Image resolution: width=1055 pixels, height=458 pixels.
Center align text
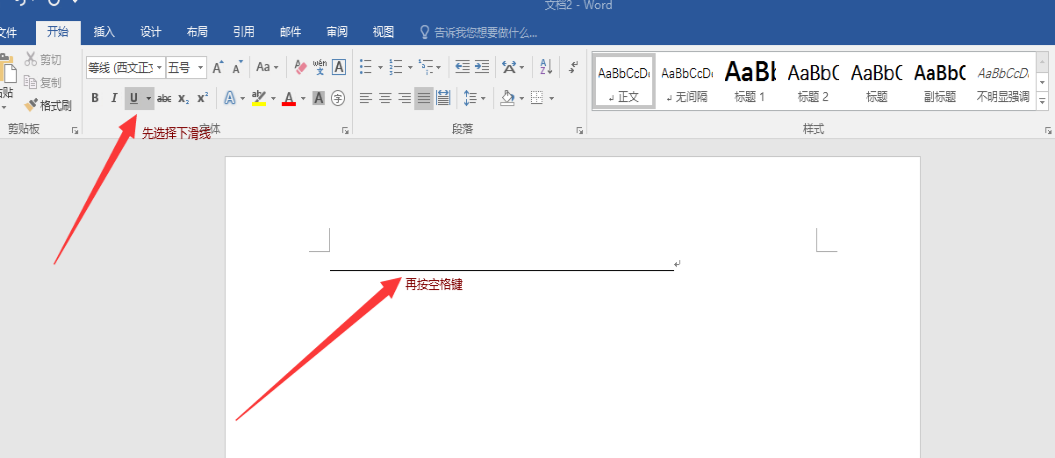[x=385, y=99]
